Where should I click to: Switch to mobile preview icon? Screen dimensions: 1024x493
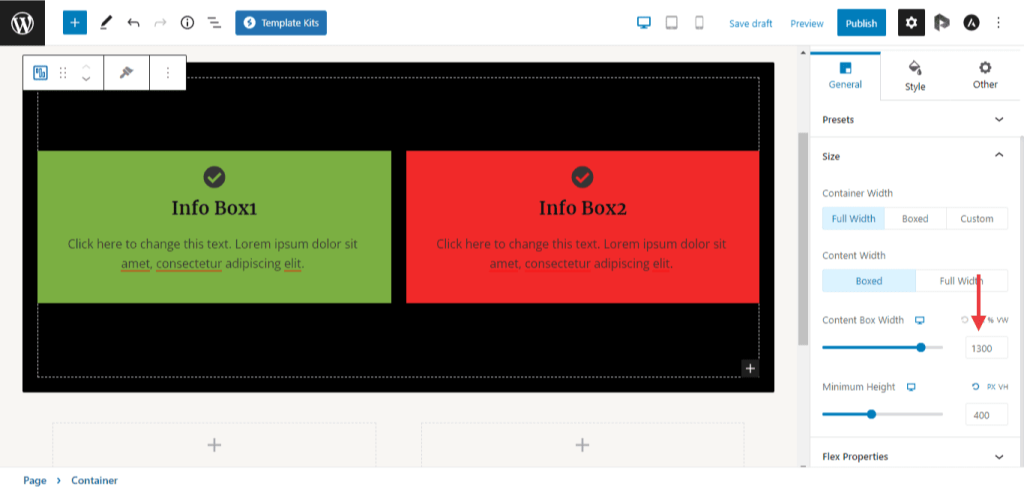coord(699,22)
